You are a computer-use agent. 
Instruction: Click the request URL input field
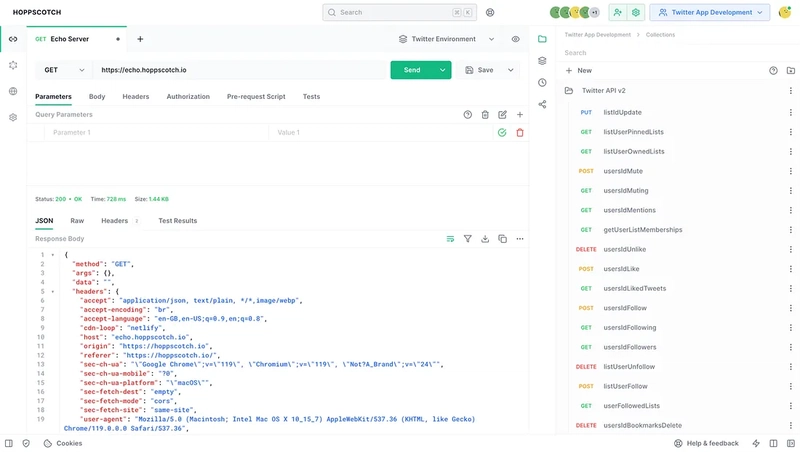tap(240, 70)
